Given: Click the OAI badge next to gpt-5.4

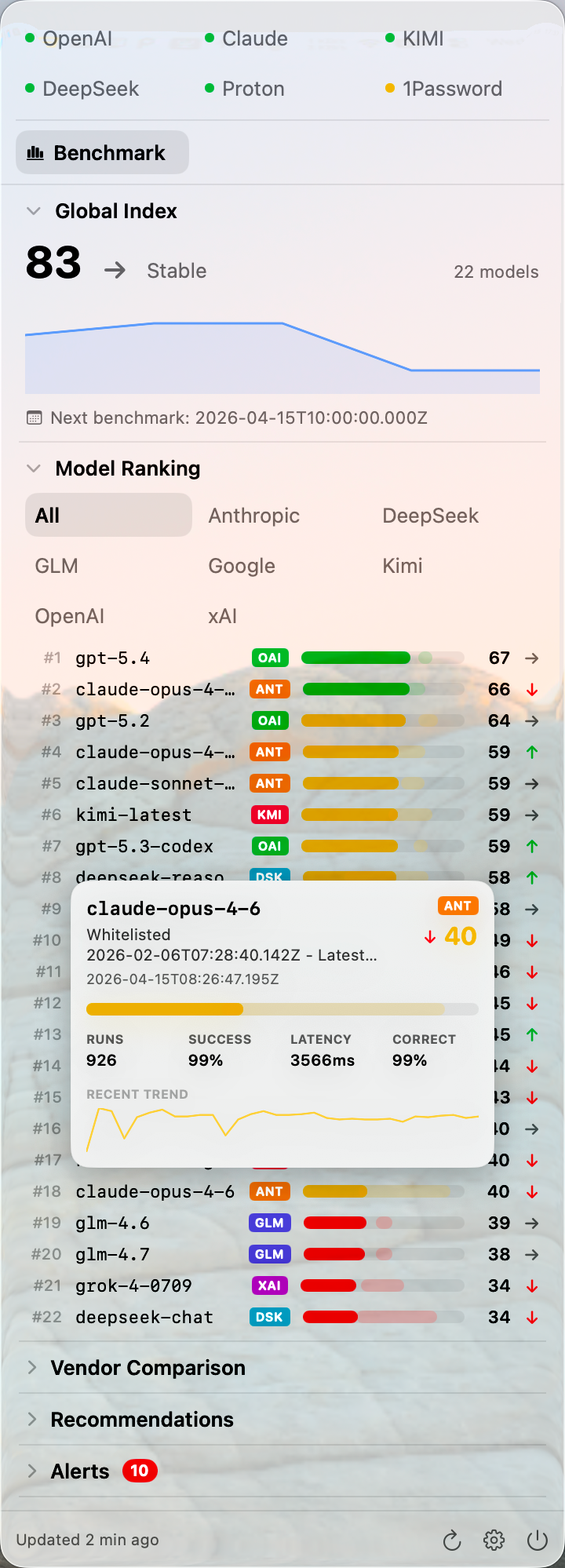Looking at the screenshot, I should coord(269,658).
